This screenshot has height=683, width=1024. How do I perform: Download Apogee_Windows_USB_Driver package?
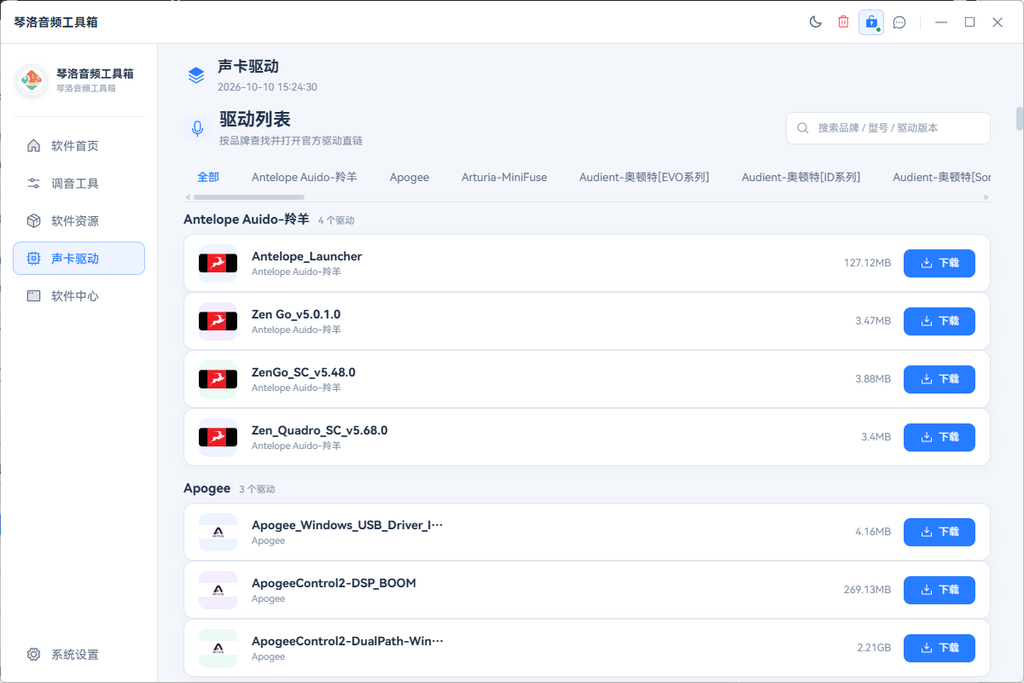tap(939, 532)
